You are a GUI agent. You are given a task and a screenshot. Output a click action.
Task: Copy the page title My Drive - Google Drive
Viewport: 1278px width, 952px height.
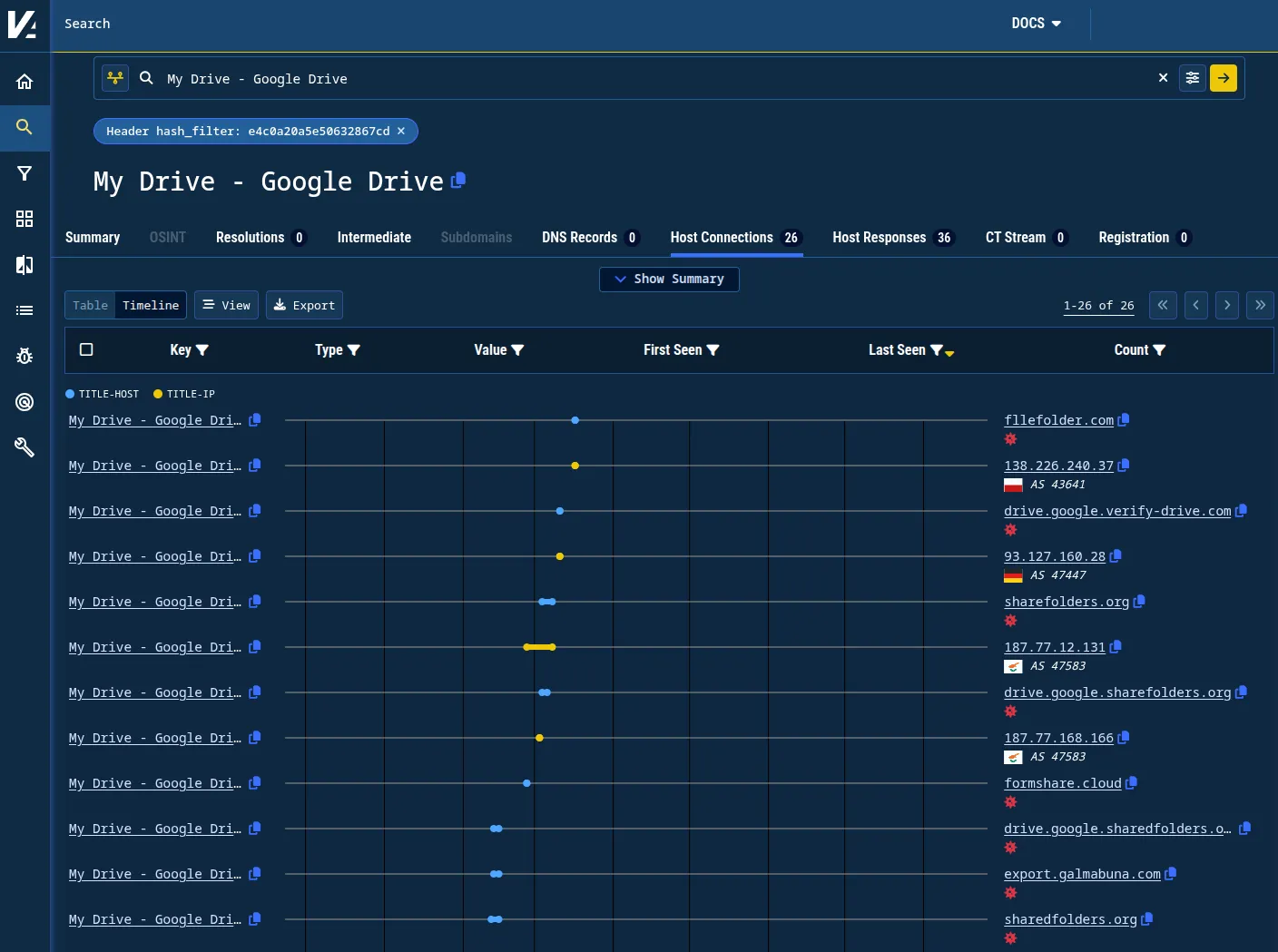(458, 180)
